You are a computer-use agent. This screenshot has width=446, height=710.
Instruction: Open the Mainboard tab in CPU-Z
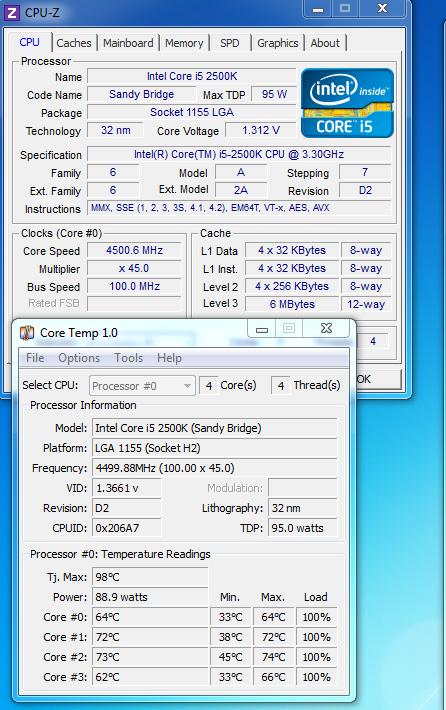128,43
